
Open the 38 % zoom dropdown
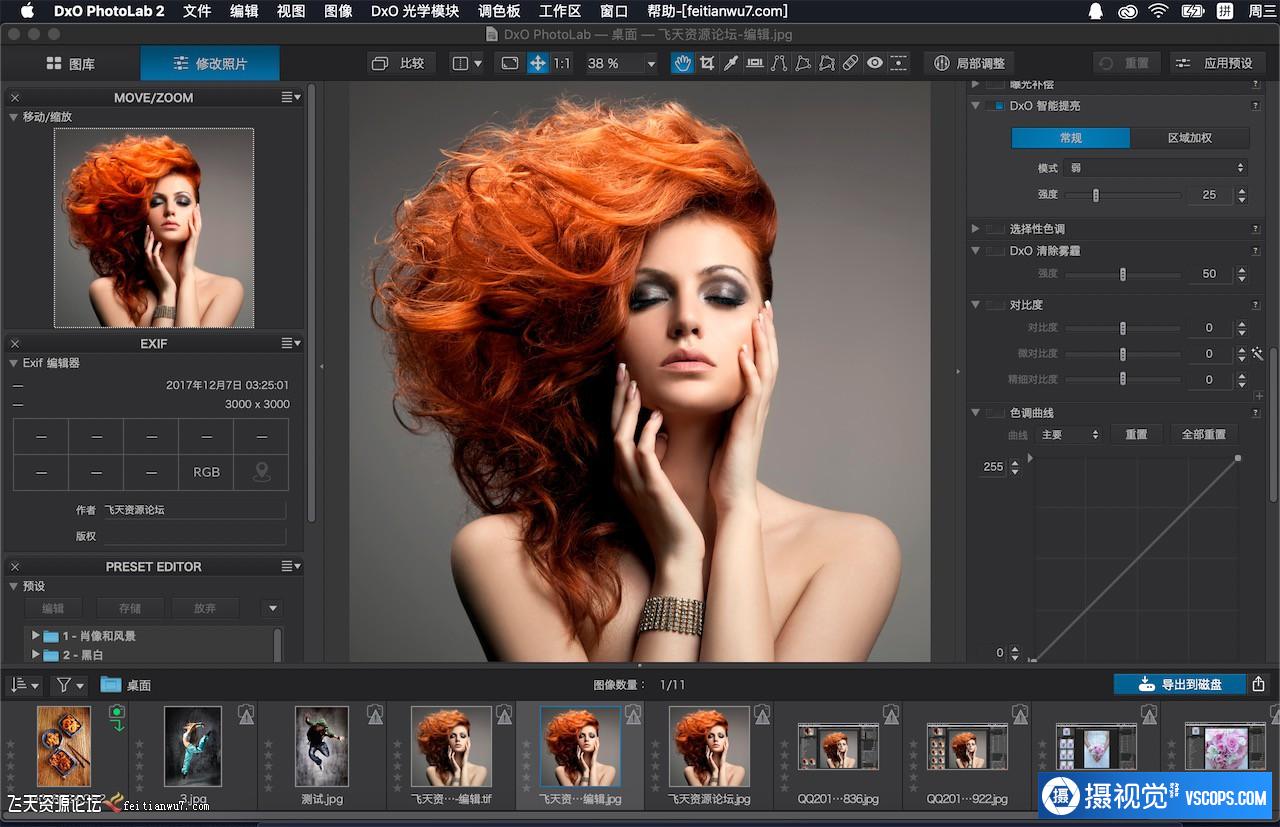coord(651,63)
